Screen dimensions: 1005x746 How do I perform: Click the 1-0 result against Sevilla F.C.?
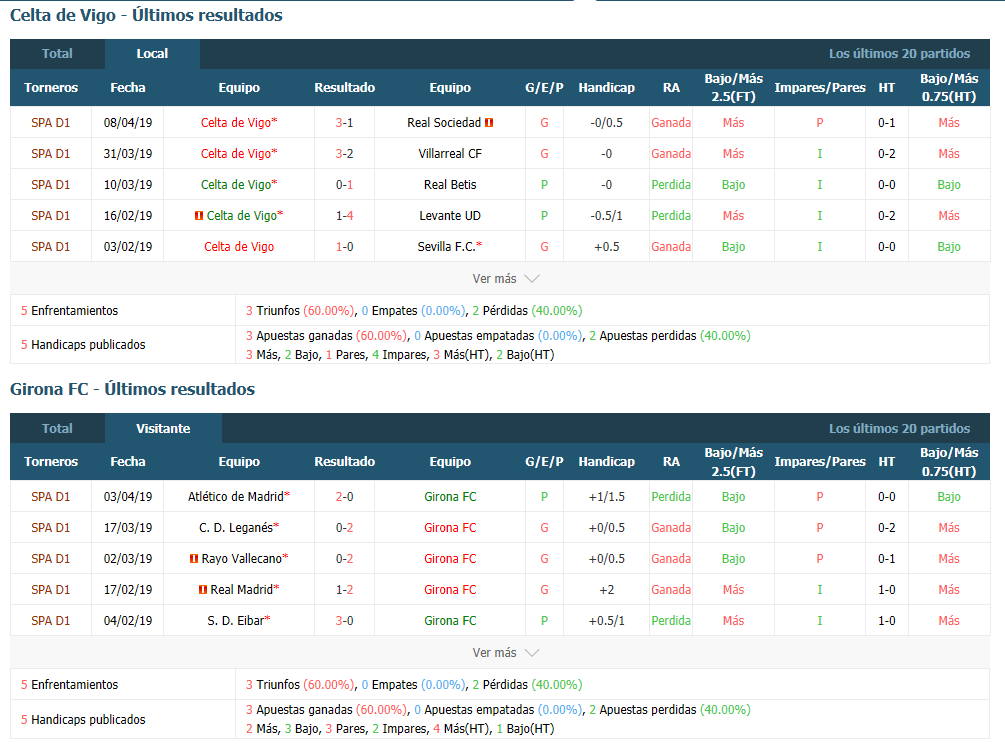click(344, 247)
